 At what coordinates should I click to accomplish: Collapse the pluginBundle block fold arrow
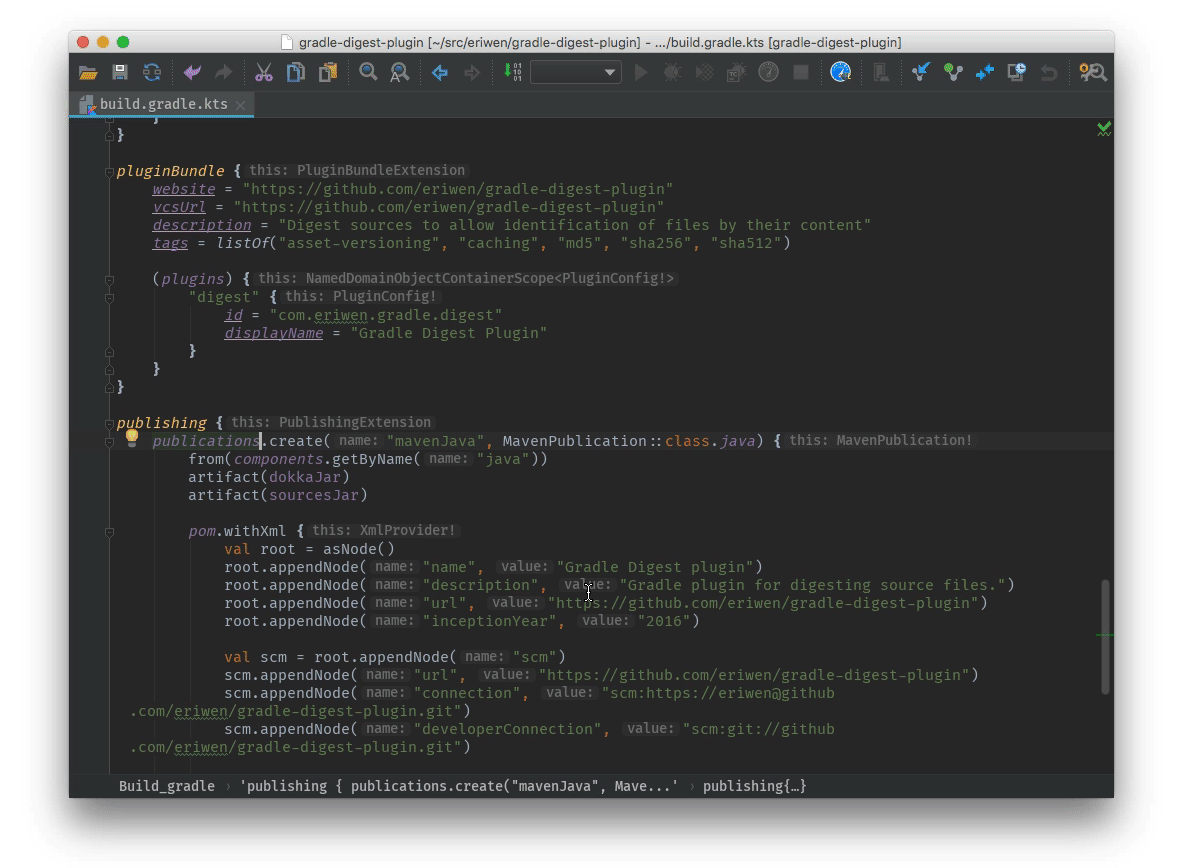click(108, 170)
